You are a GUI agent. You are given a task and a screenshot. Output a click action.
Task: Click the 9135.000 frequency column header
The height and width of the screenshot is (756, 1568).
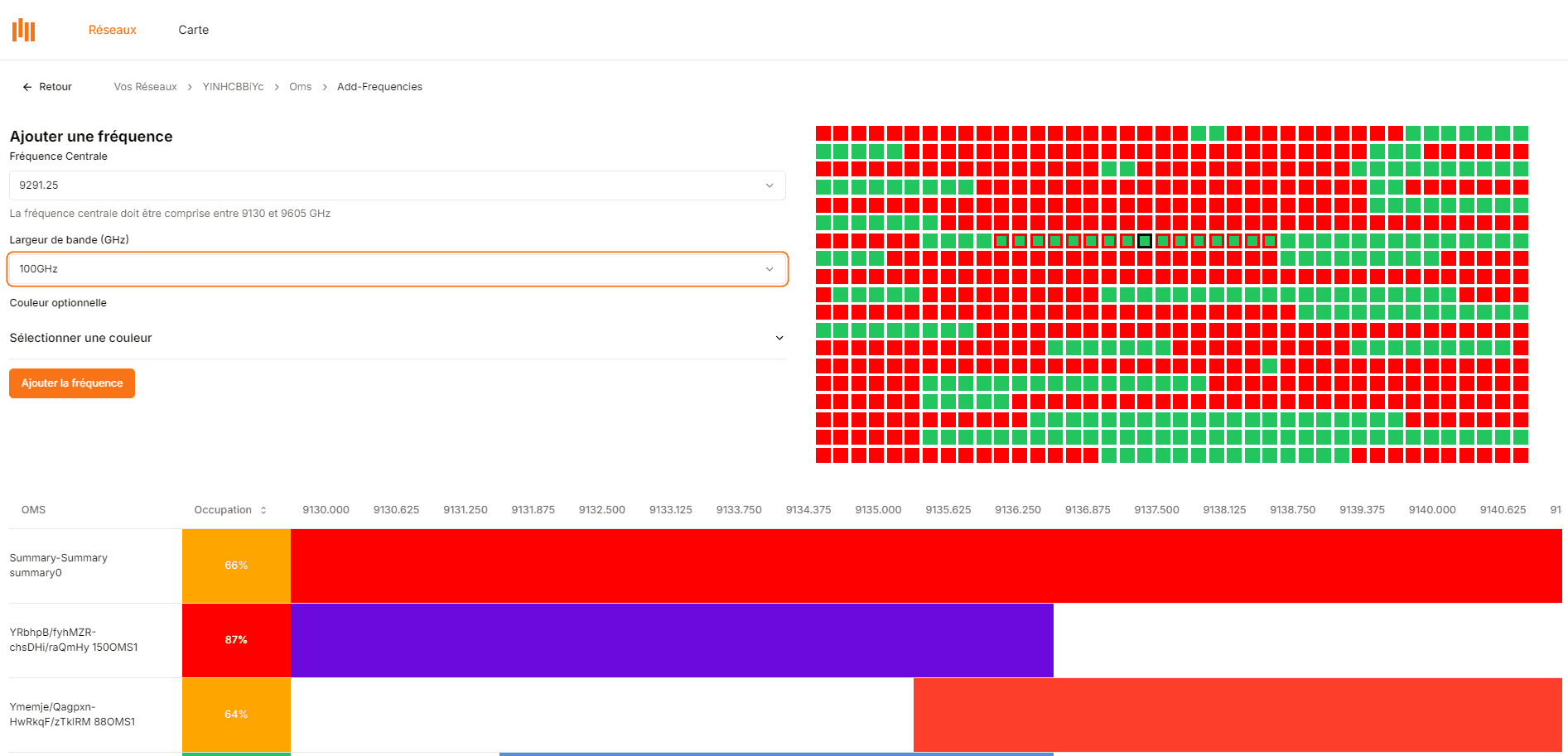click(878, 510)
